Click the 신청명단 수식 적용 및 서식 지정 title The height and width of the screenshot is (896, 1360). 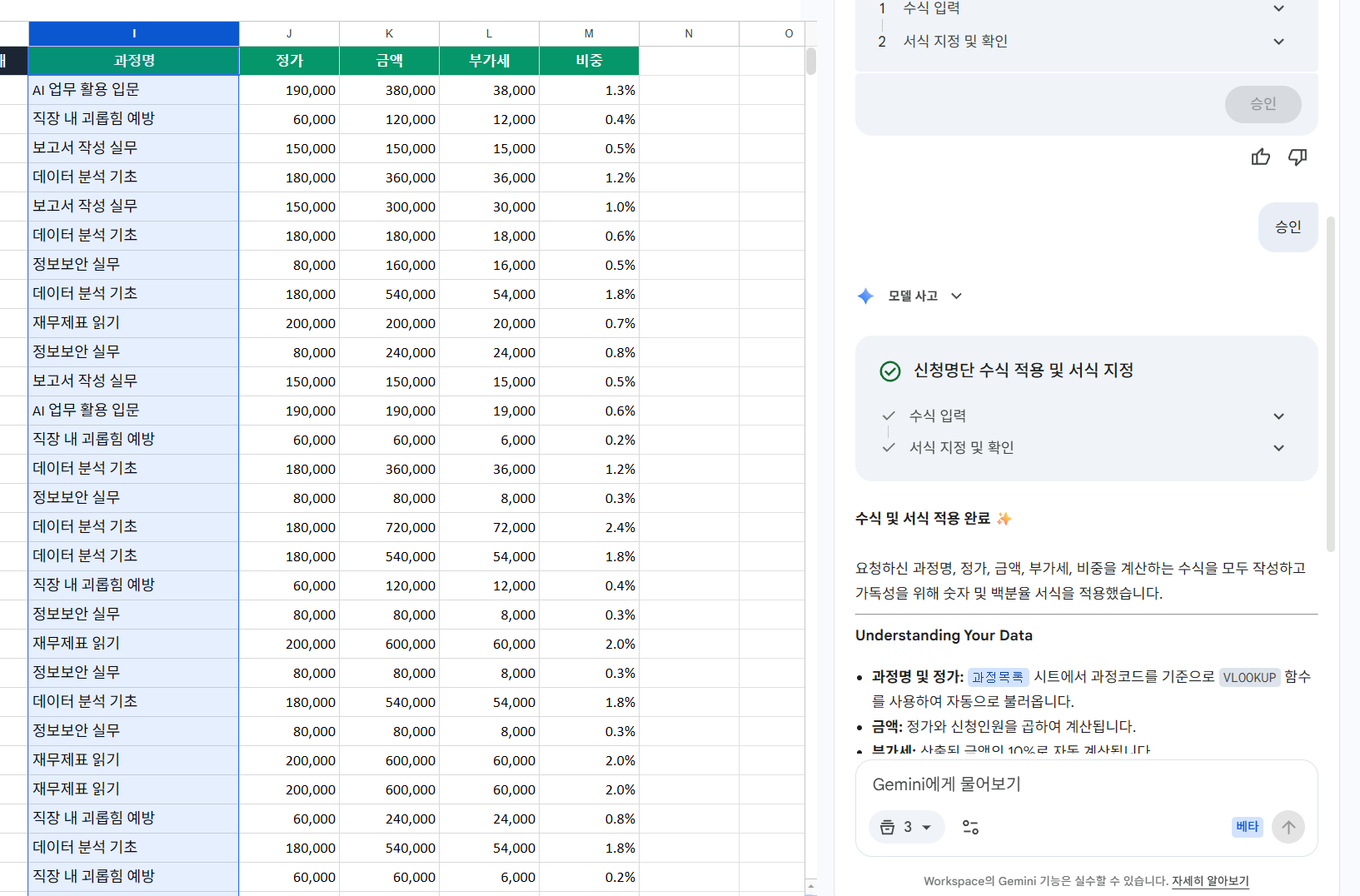1024,371
